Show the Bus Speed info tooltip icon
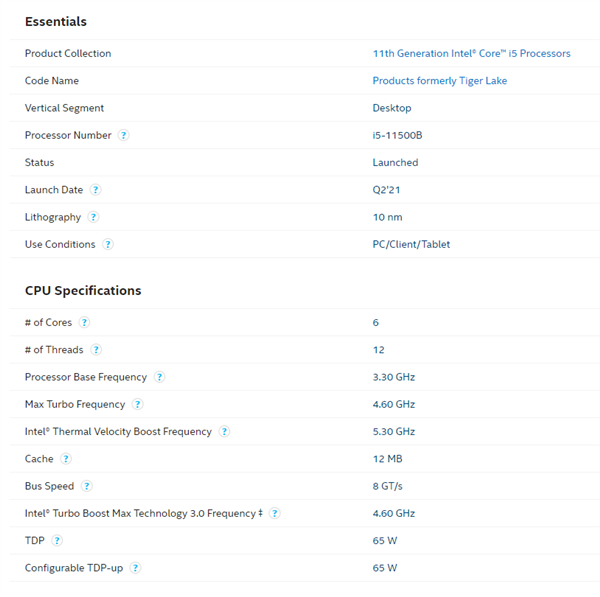Image resolution: width=600 pixels, height=597 pixels. (86, 486)
